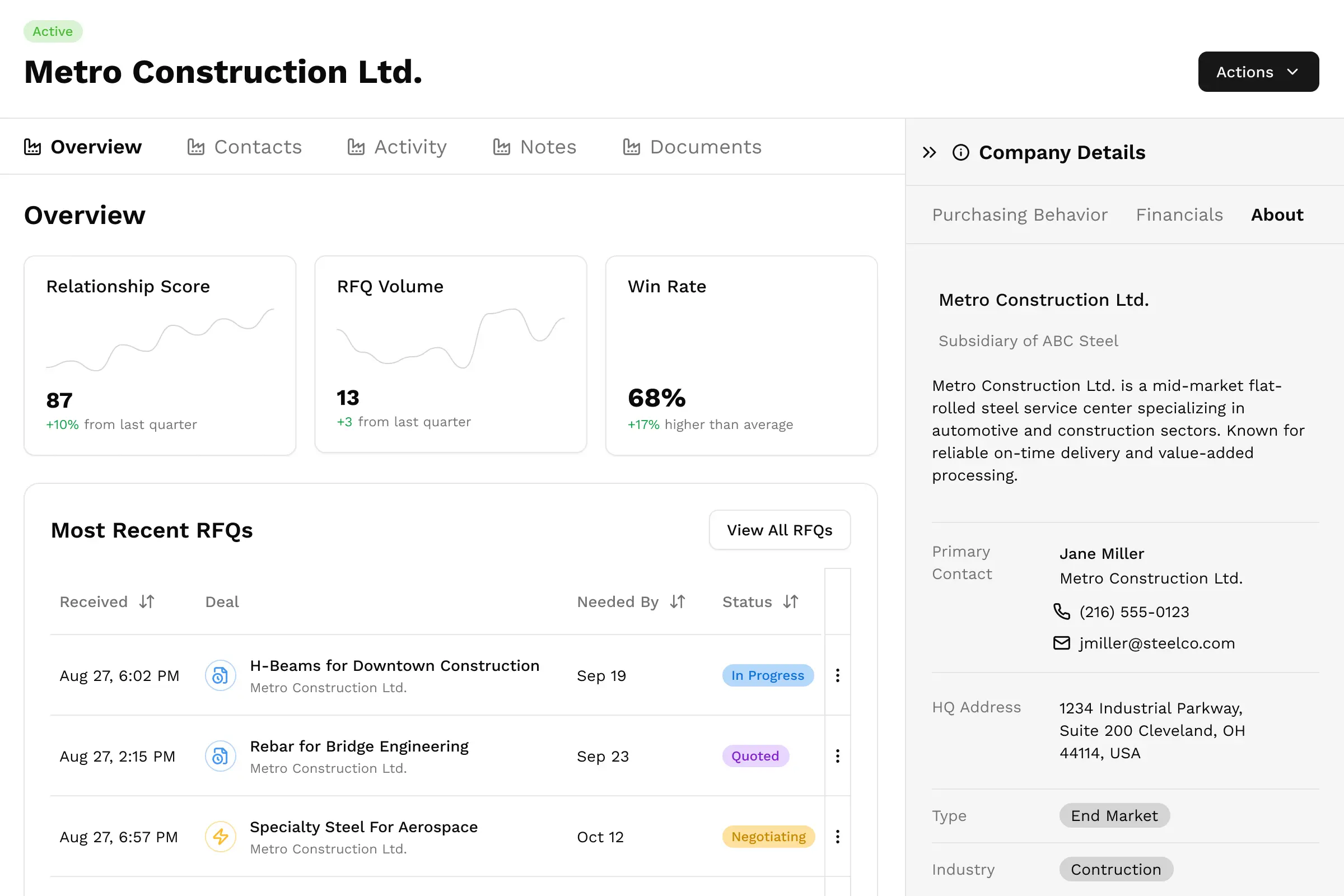
Task: Open the three-dot menu for the Rebar RFQ
Action: [837, 756]
